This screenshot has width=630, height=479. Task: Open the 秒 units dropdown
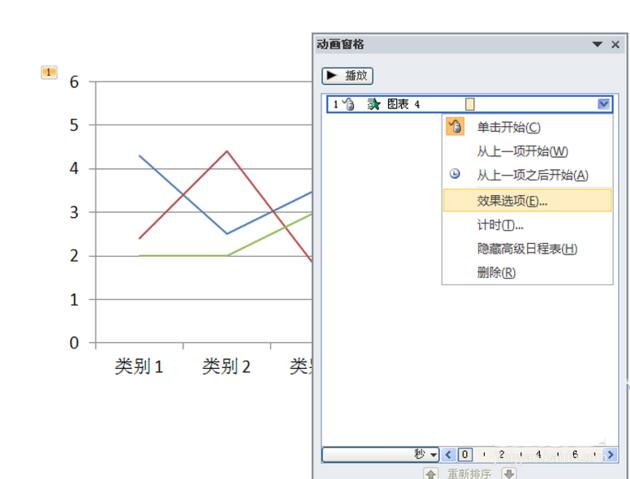coord(434,455)
